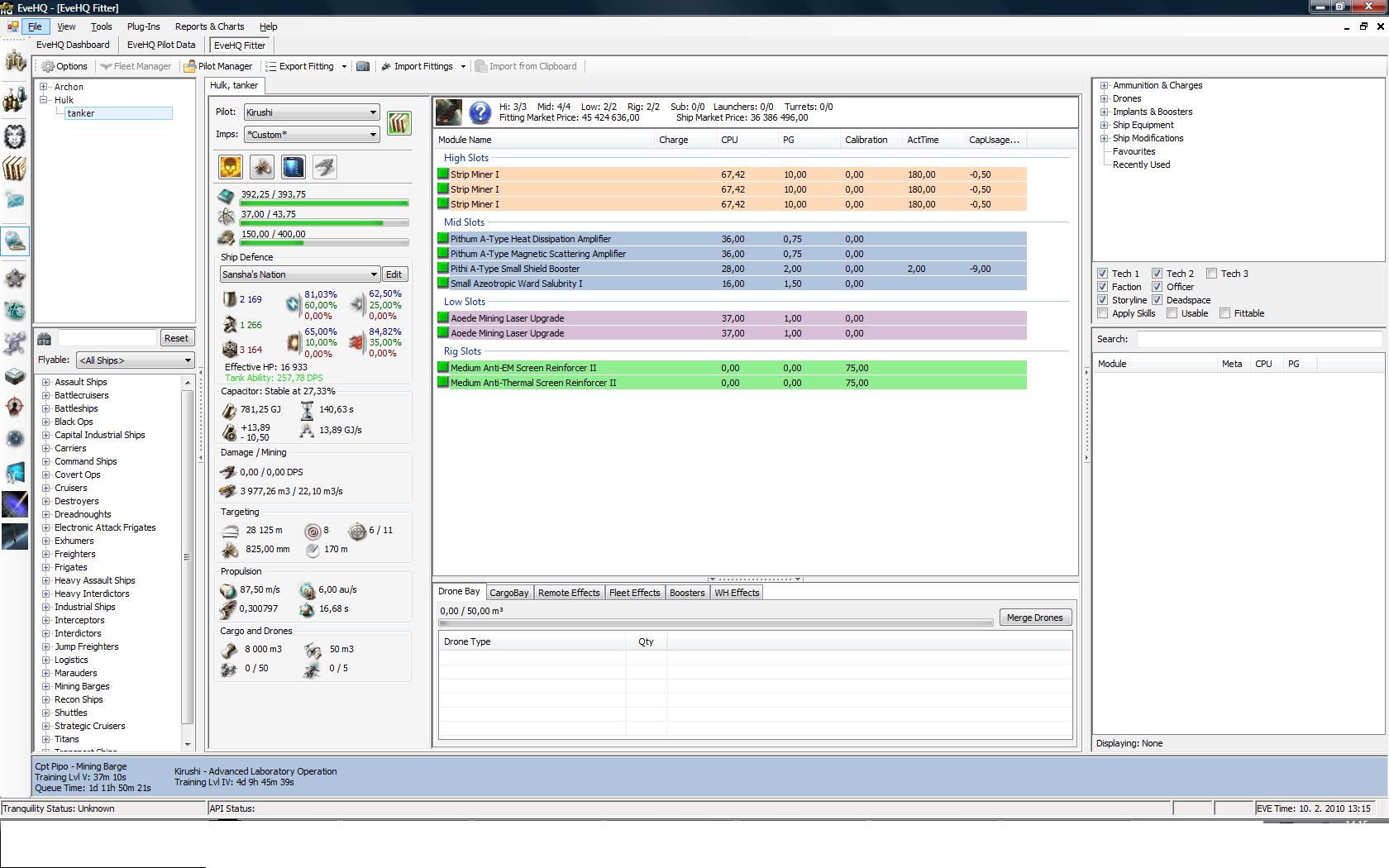Click the powergrid atom icon

[x=227, y=217]
